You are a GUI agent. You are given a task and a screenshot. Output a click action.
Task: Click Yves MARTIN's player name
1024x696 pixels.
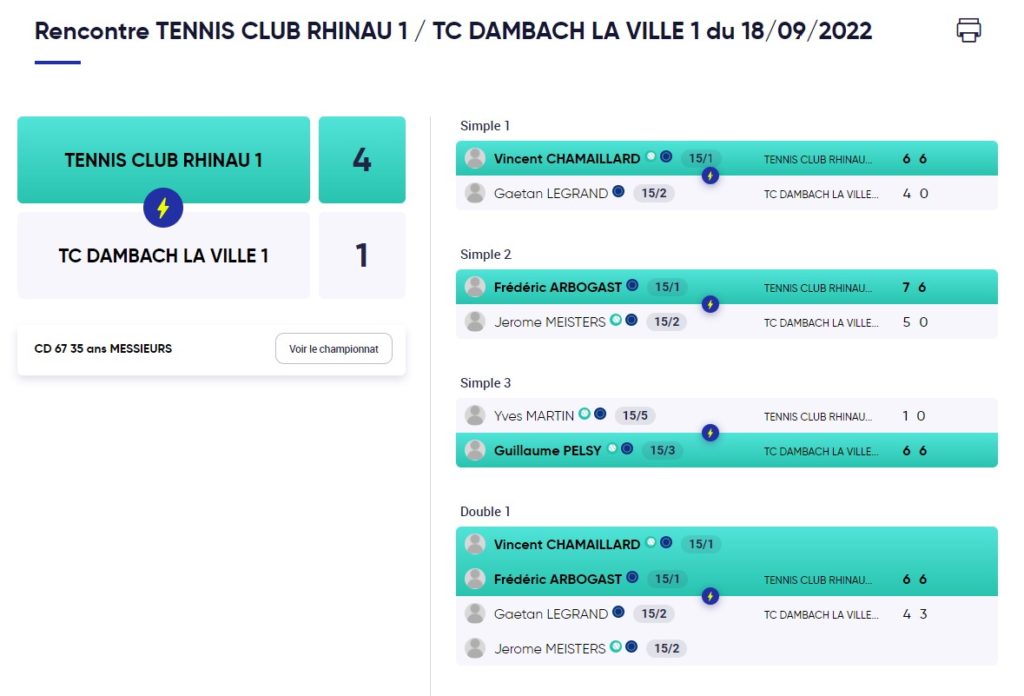pyautogui.click(x=534, y=416)
